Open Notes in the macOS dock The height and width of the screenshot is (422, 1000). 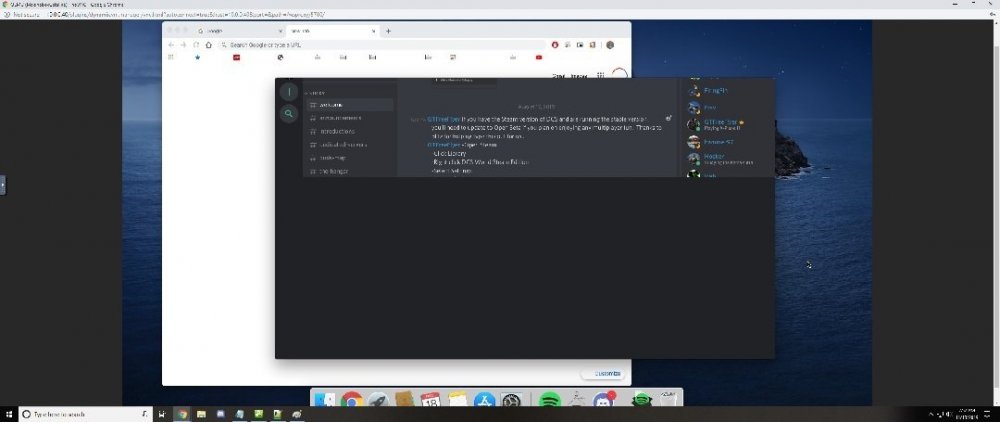coord(457,400)
